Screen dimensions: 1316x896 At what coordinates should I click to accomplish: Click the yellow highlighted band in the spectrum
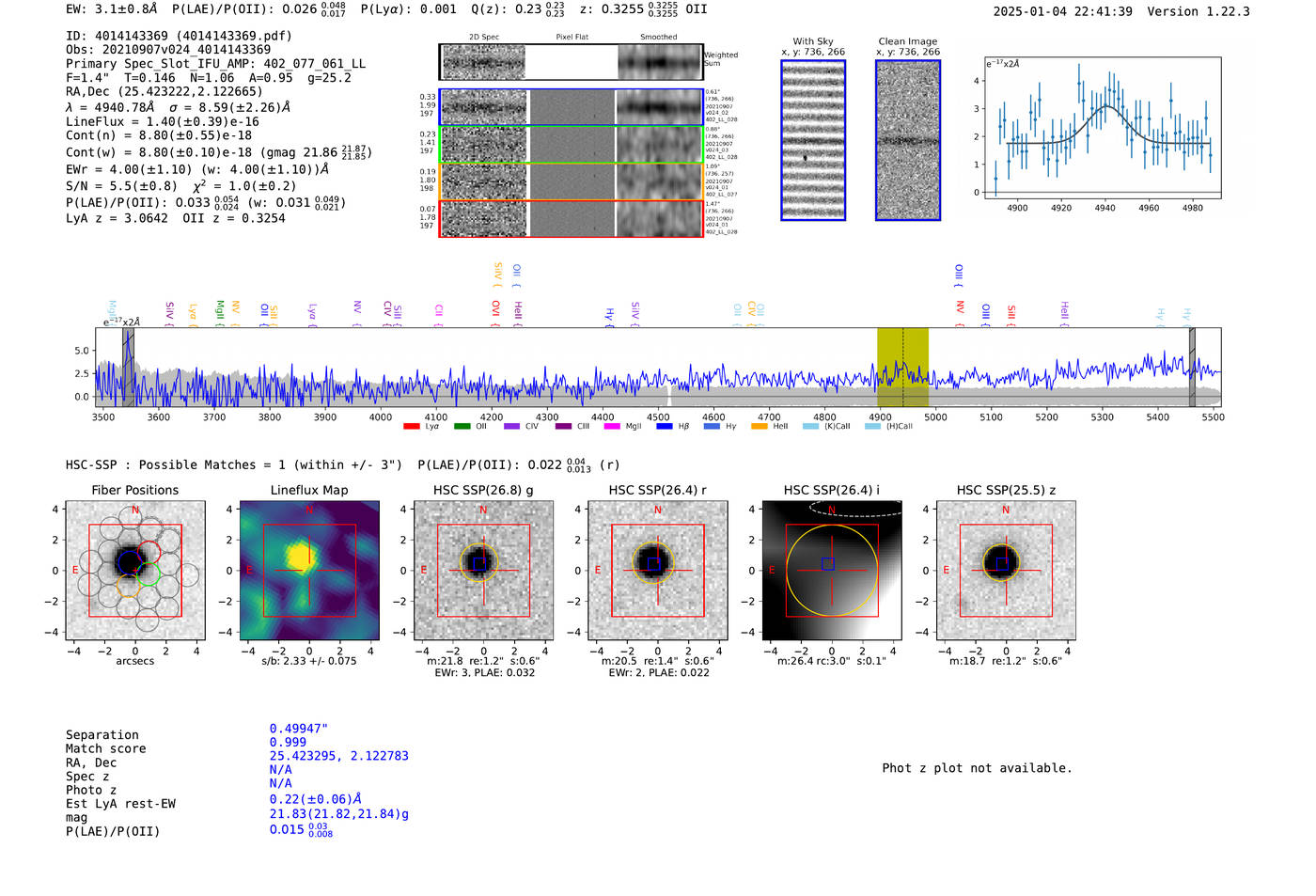tap(902, 367)
